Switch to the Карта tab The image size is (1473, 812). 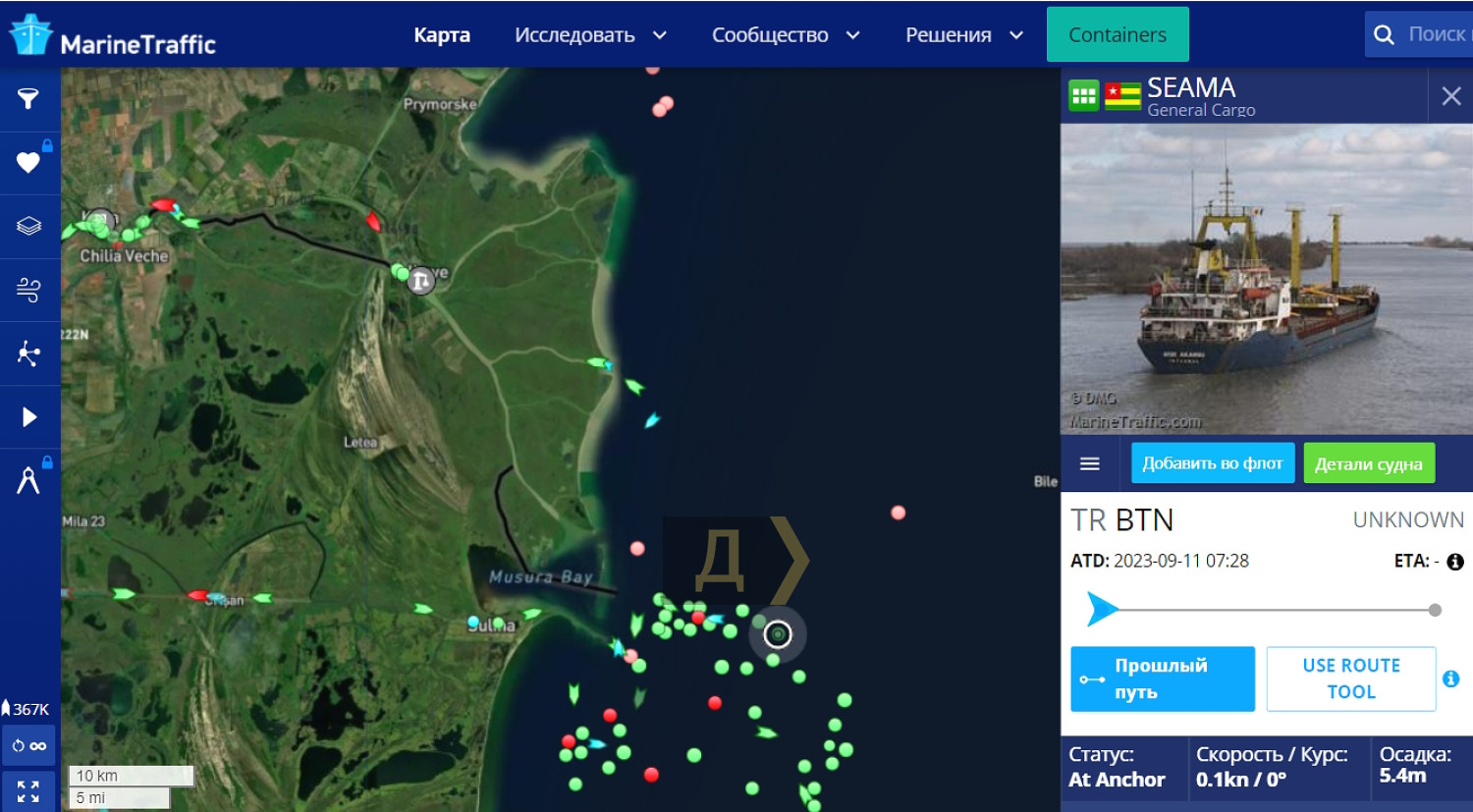(x=442, y=35)
